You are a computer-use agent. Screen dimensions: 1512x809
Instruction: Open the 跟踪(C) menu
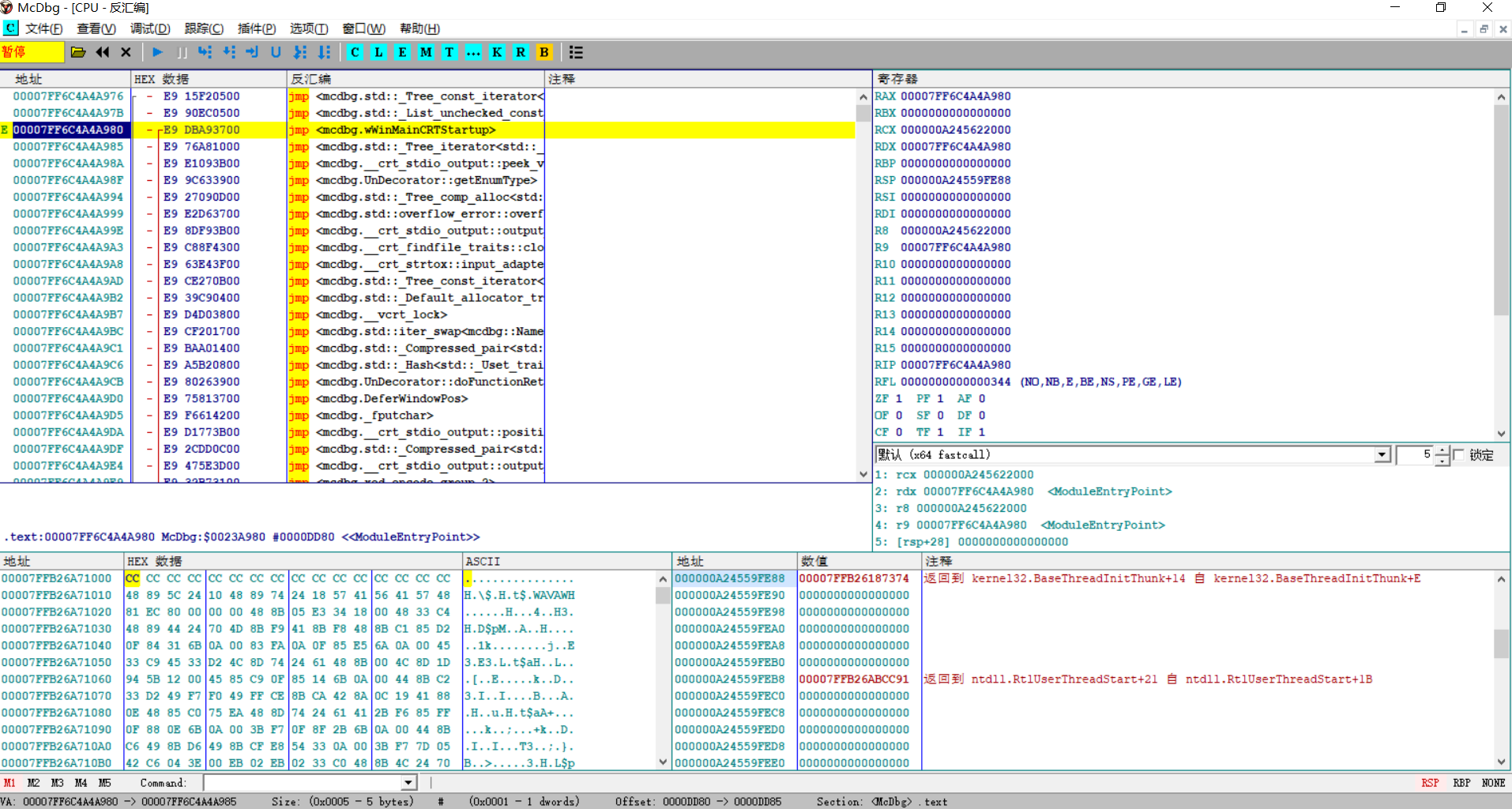coord(204,28)
